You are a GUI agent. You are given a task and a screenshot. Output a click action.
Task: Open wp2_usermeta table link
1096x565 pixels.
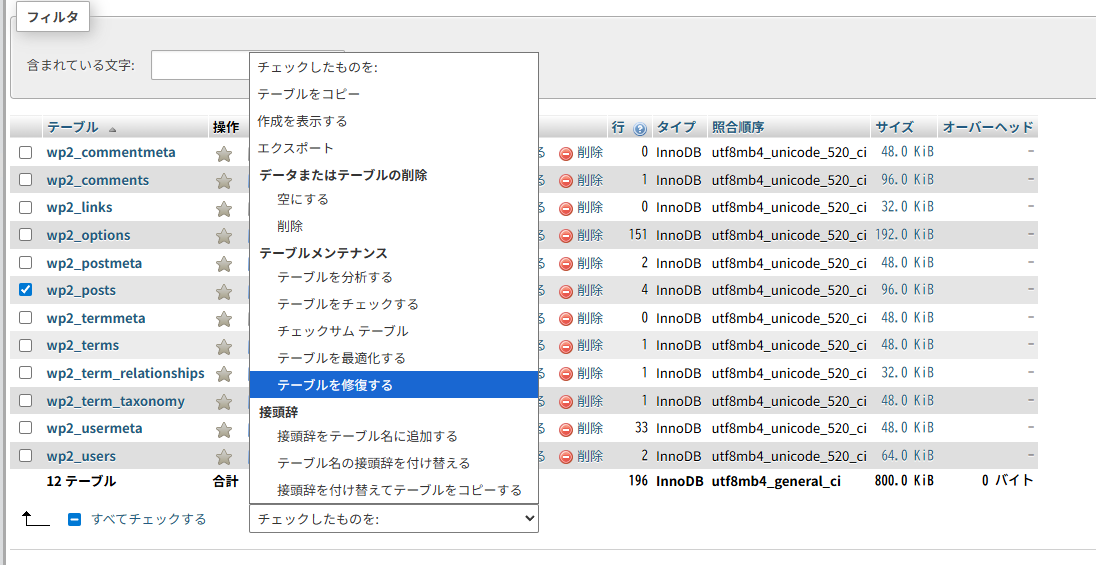[94, 429]
